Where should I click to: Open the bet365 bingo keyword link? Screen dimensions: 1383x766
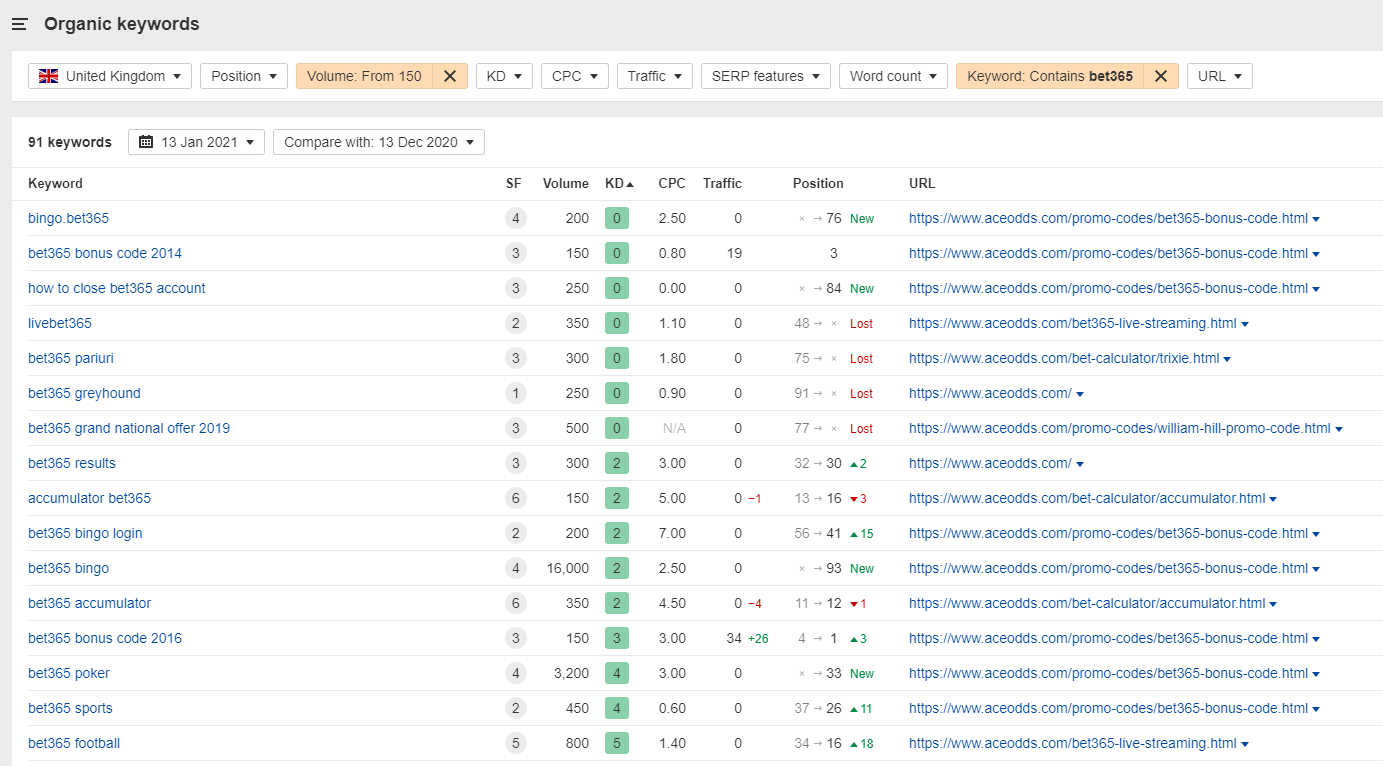pyautogui.click(x=68, y=568)
